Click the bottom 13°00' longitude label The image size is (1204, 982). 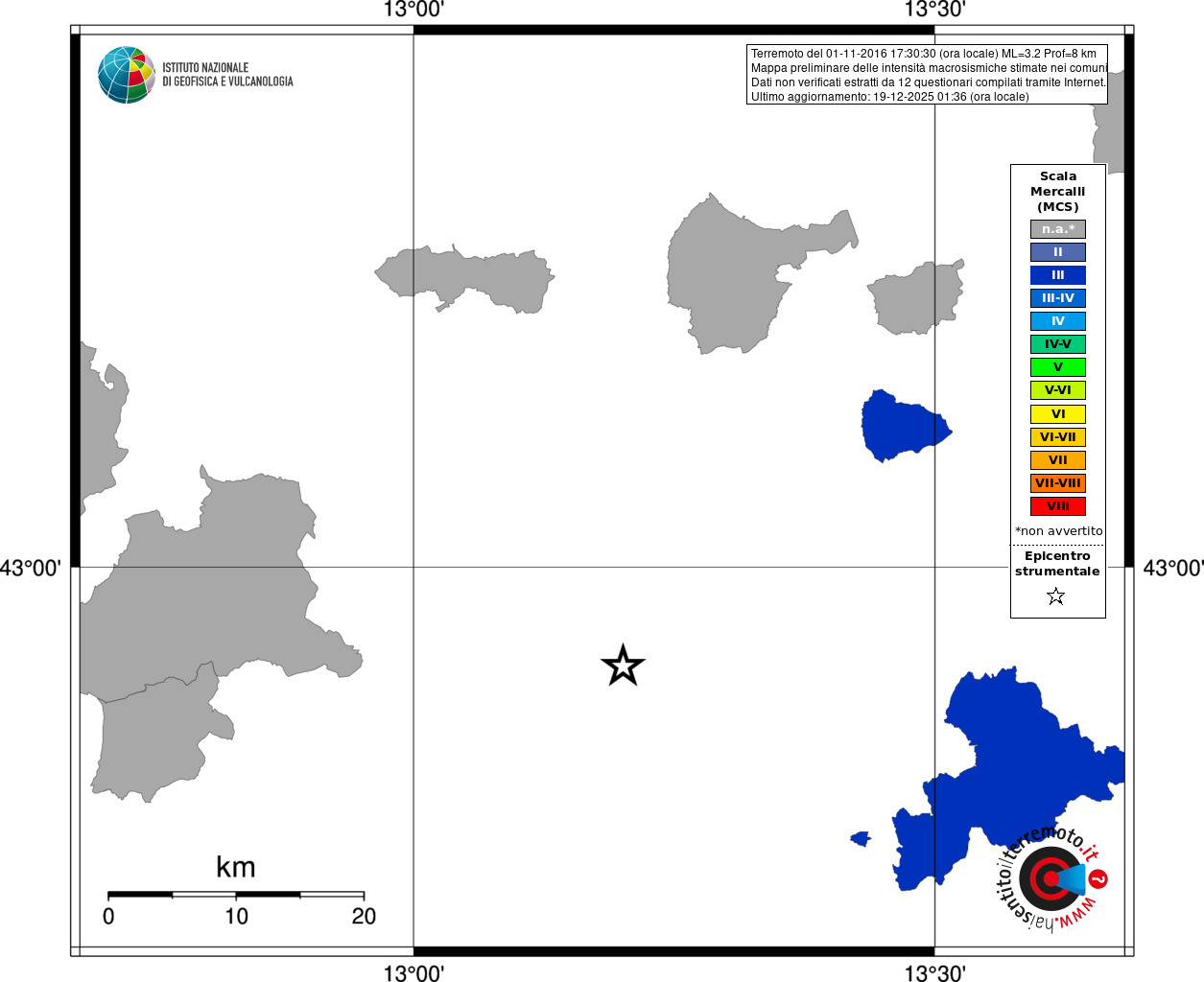[413, 972]
